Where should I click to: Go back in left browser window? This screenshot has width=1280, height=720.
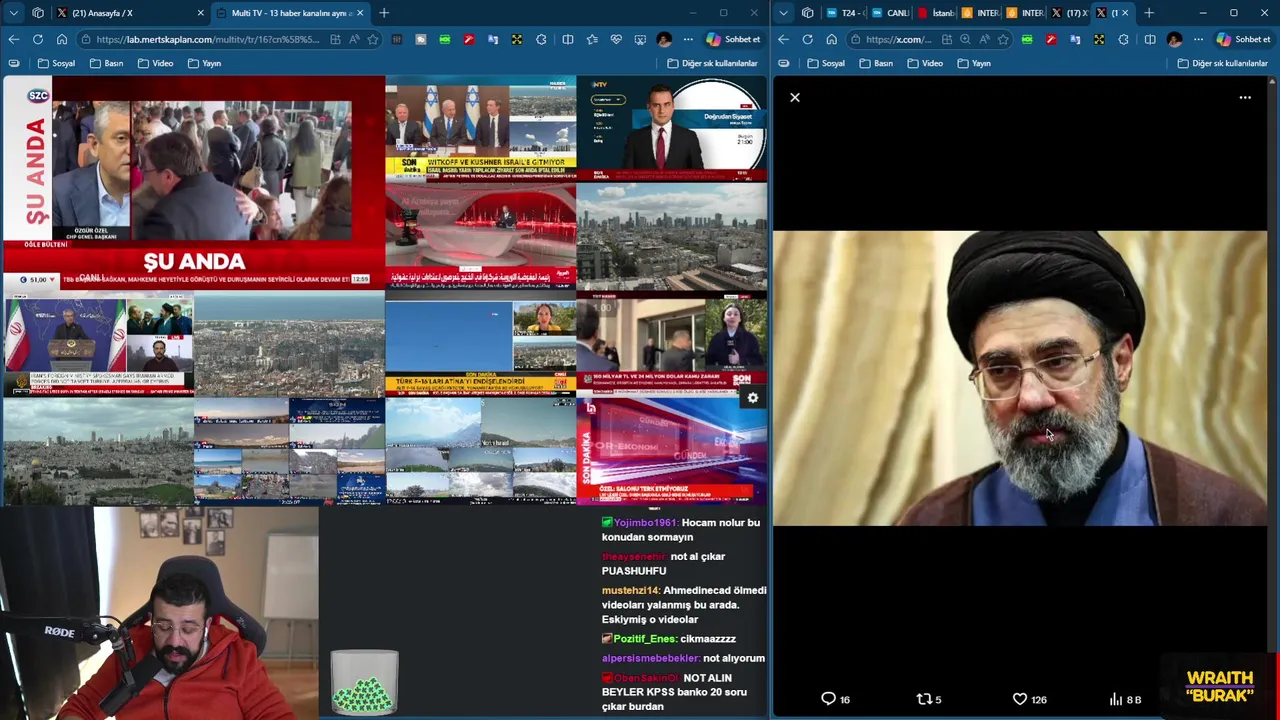13,39
